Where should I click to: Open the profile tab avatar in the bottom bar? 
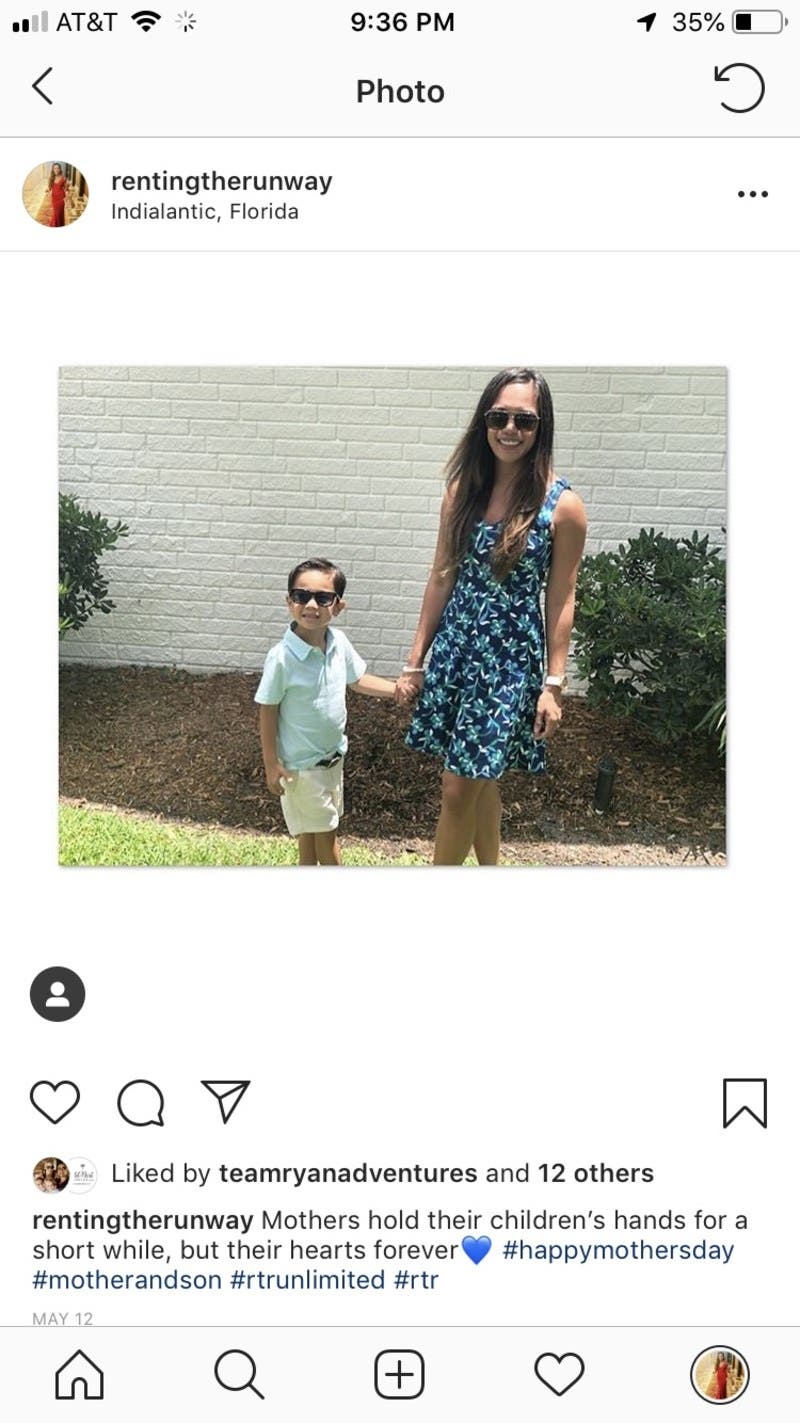click(720, 1375)
